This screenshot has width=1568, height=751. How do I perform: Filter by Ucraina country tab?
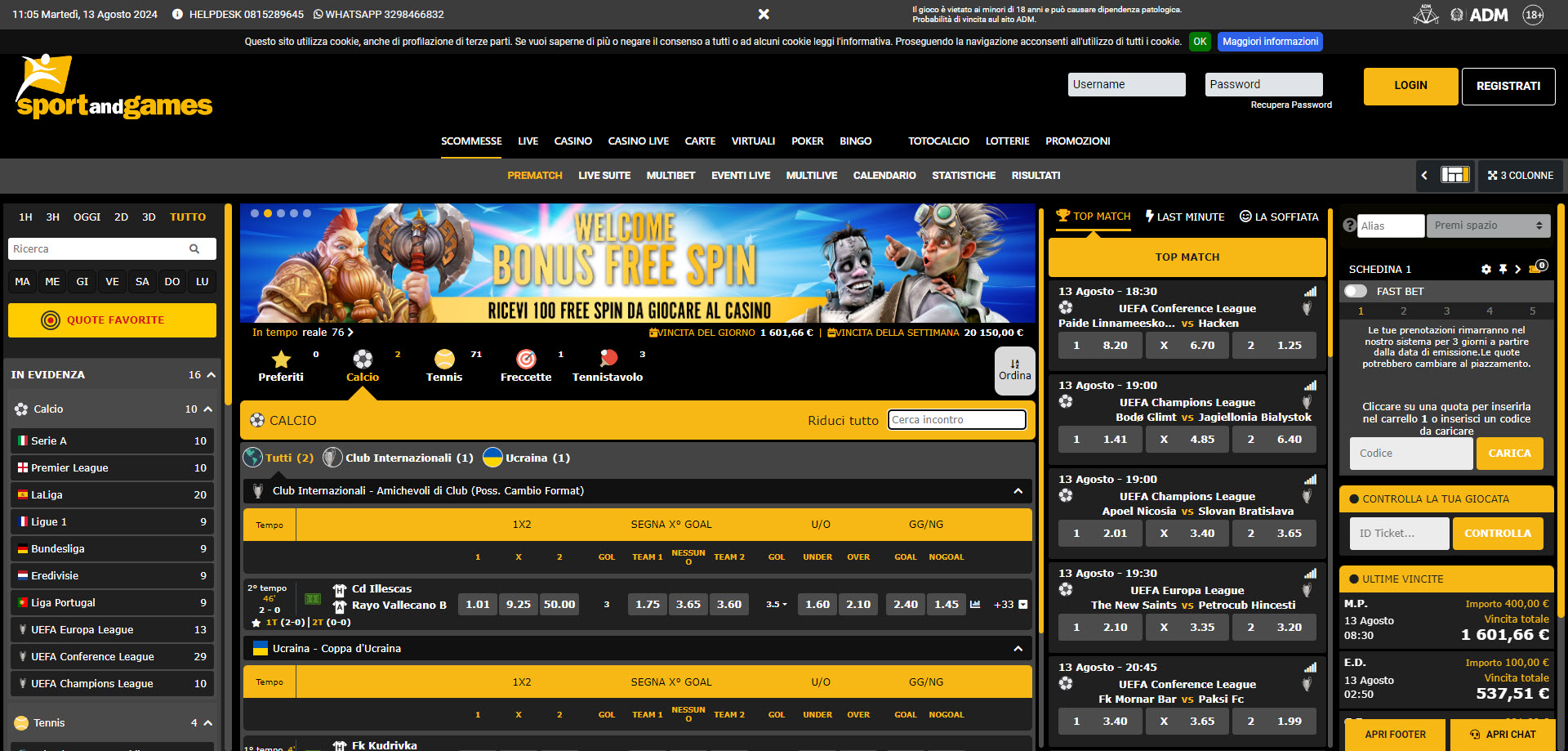coord(527,458)
